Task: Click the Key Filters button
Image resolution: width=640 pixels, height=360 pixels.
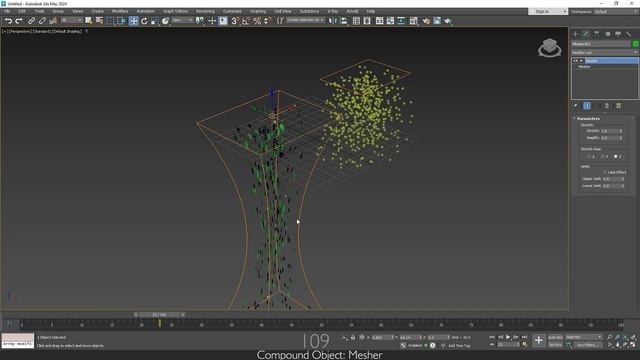Action: click(x=587, y=345)
